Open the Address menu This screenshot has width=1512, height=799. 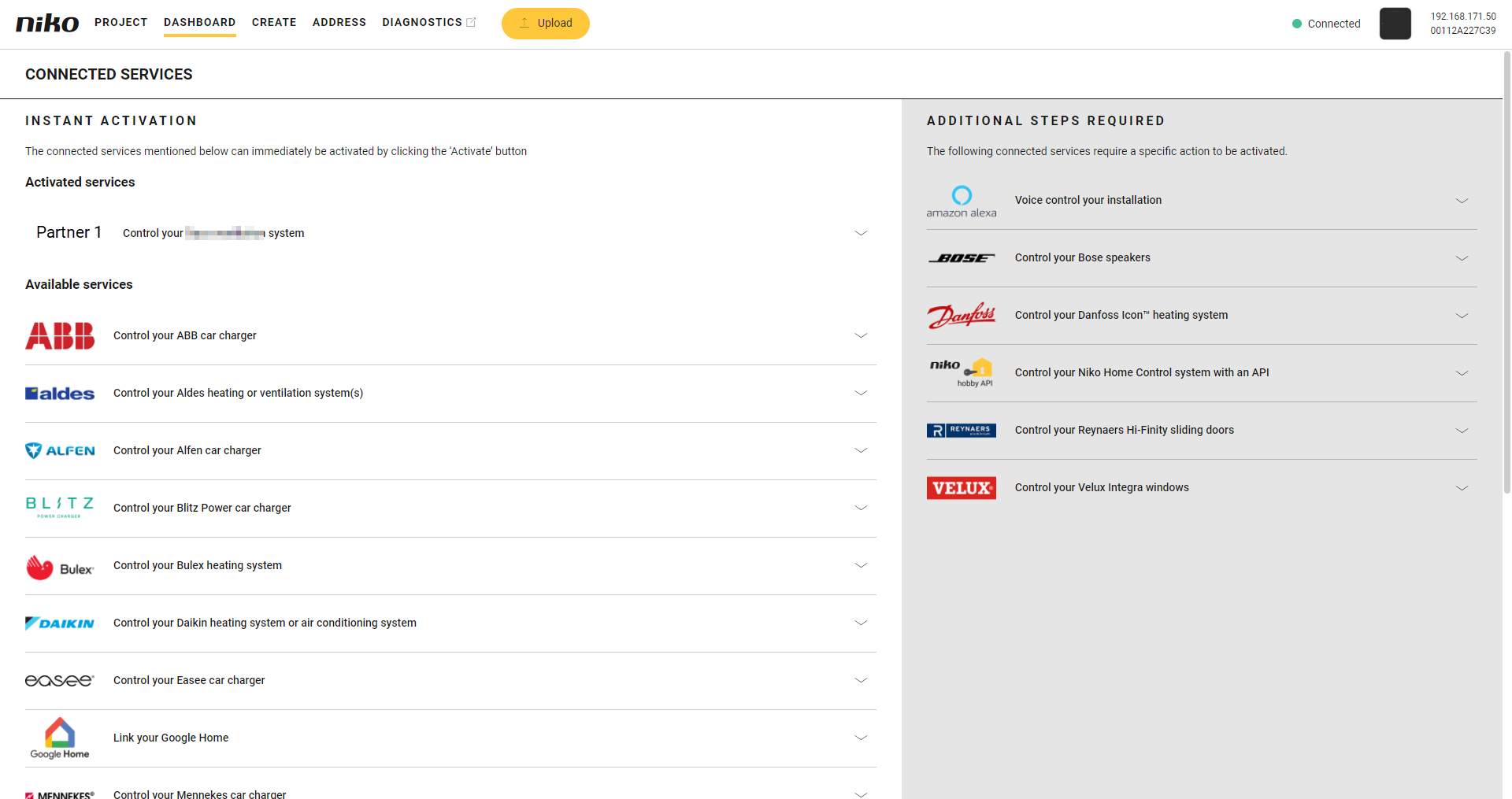[339, 22]
